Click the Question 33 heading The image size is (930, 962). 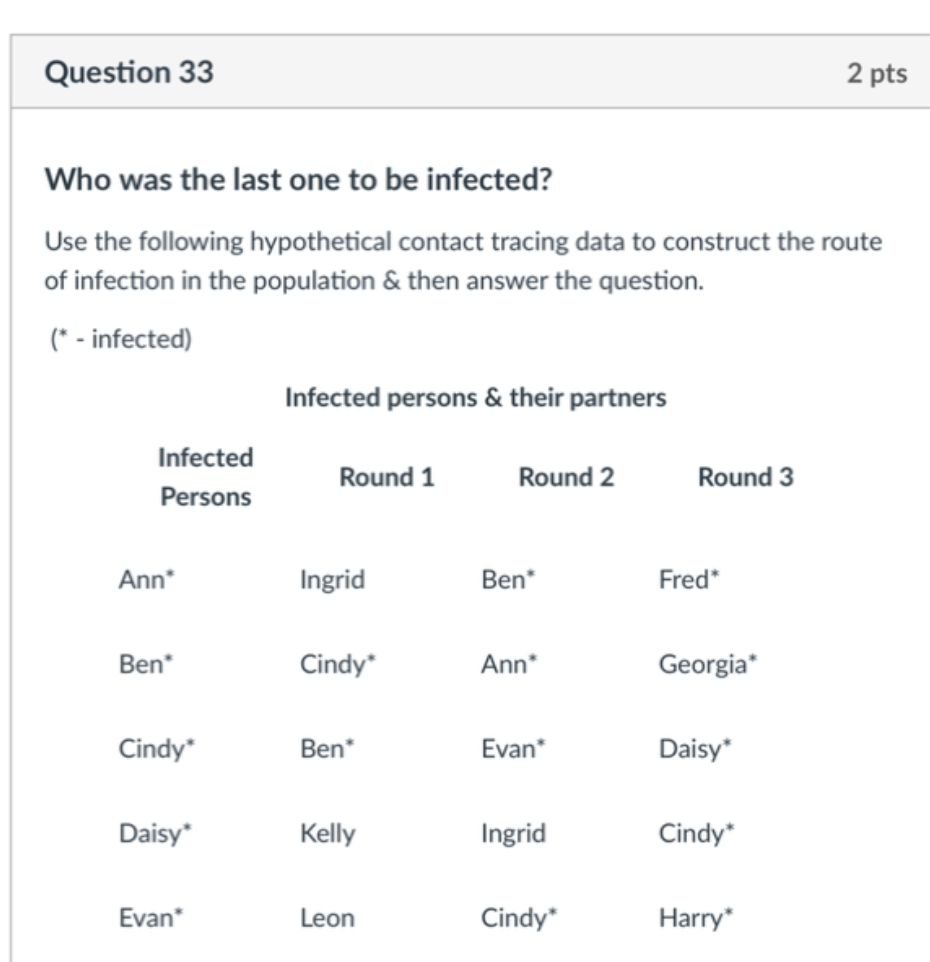tap(129, 72)
